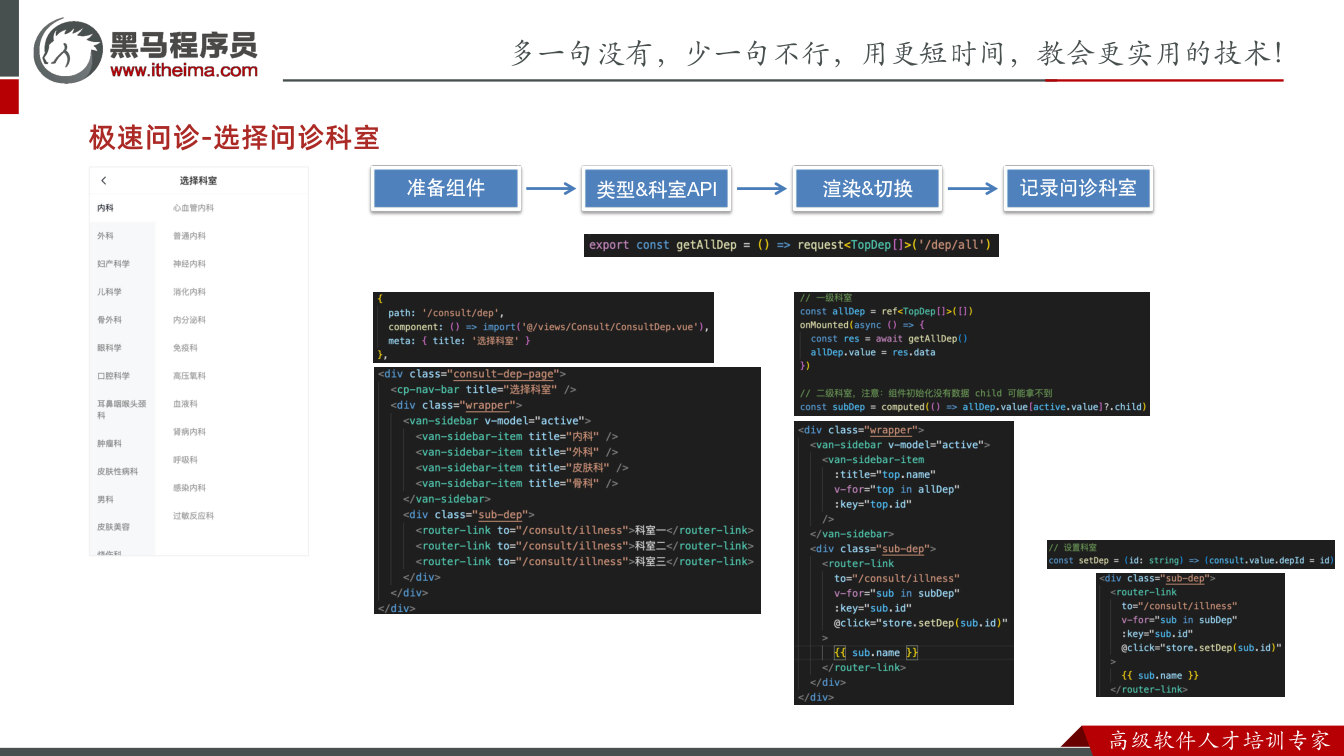Select 内科 in the department sidebar

(105, 208)
